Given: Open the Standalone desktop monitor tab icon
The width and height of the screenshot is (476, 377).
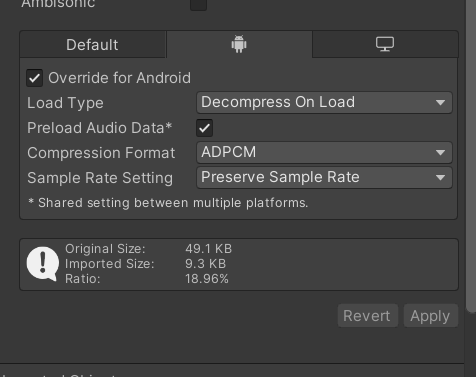Looking at the screenshot, I should 385,44.
